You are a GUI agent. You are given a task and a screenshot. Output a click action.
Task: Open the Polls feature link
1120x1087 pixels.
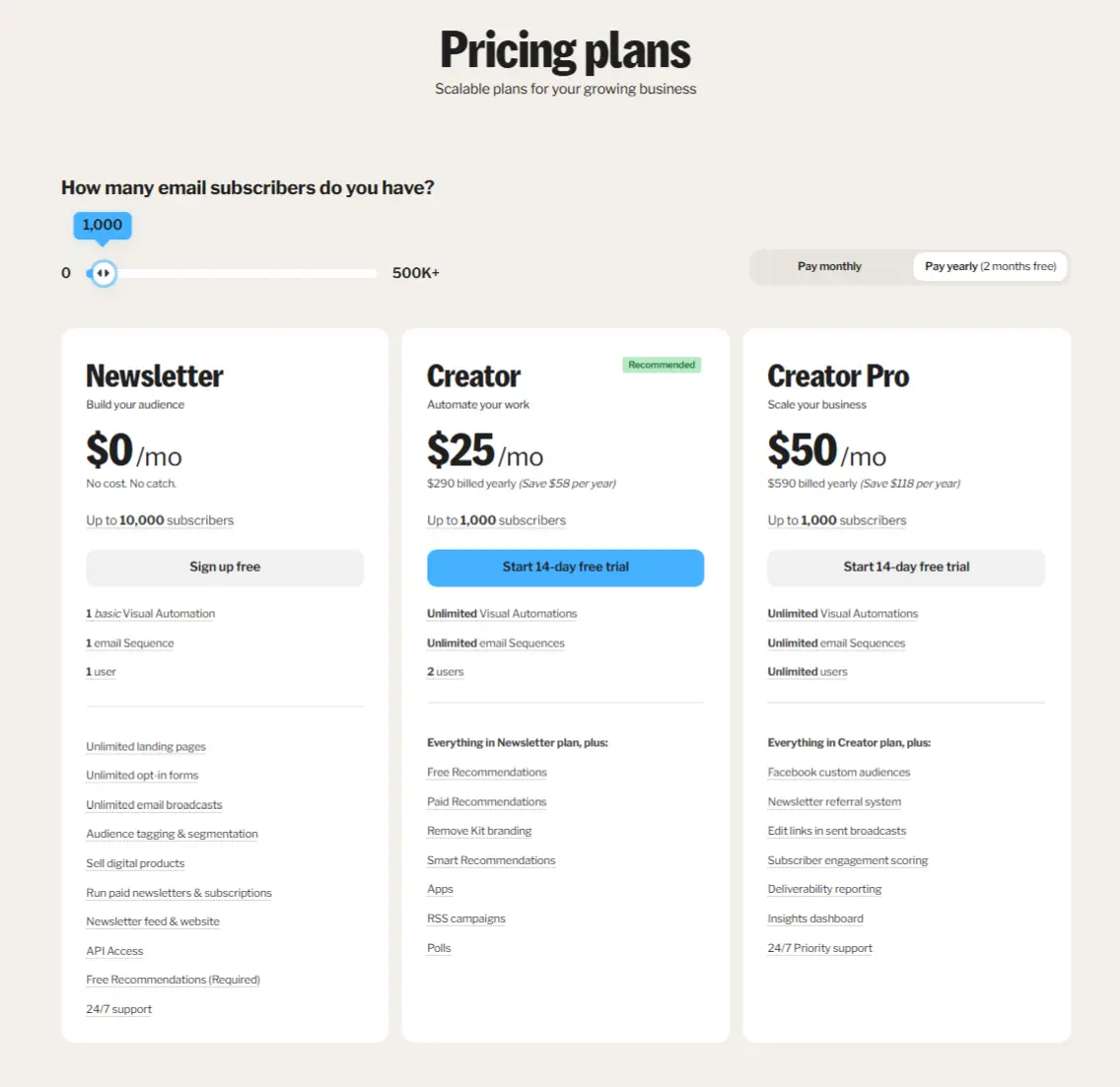coord(439,947)
